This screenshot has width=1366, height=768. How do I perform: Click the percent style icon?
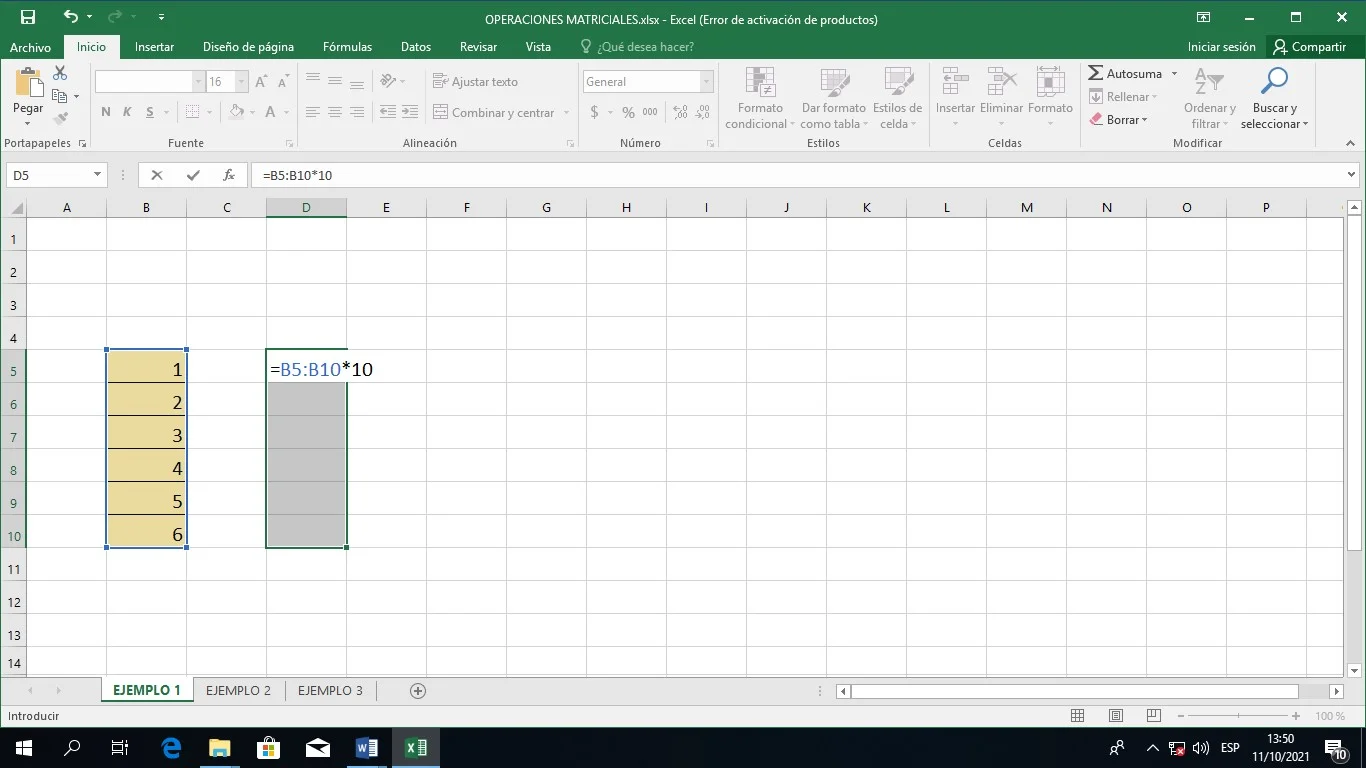pos(628,113)
